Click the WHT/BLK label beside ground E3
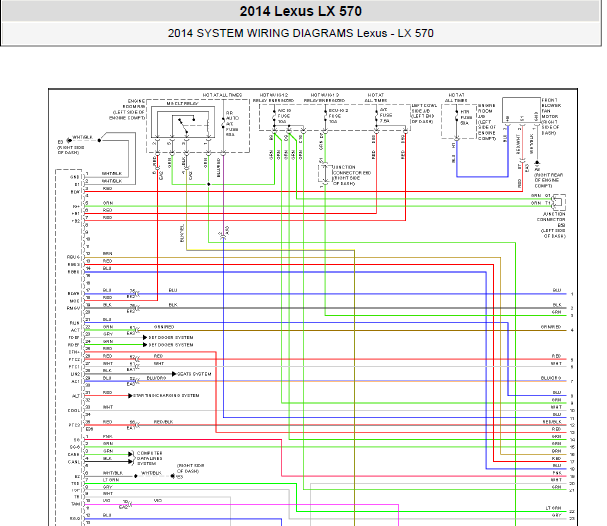This screenshot has width=607, height=526. tap(82, 137)
